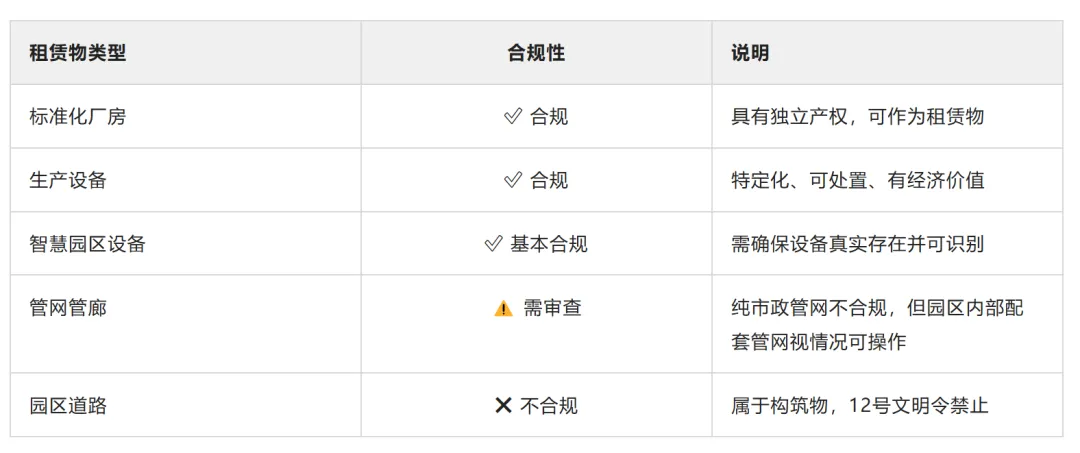
Task: Click the text 特定化、可处置、有经济价值
Action: (x=858, y=180)
